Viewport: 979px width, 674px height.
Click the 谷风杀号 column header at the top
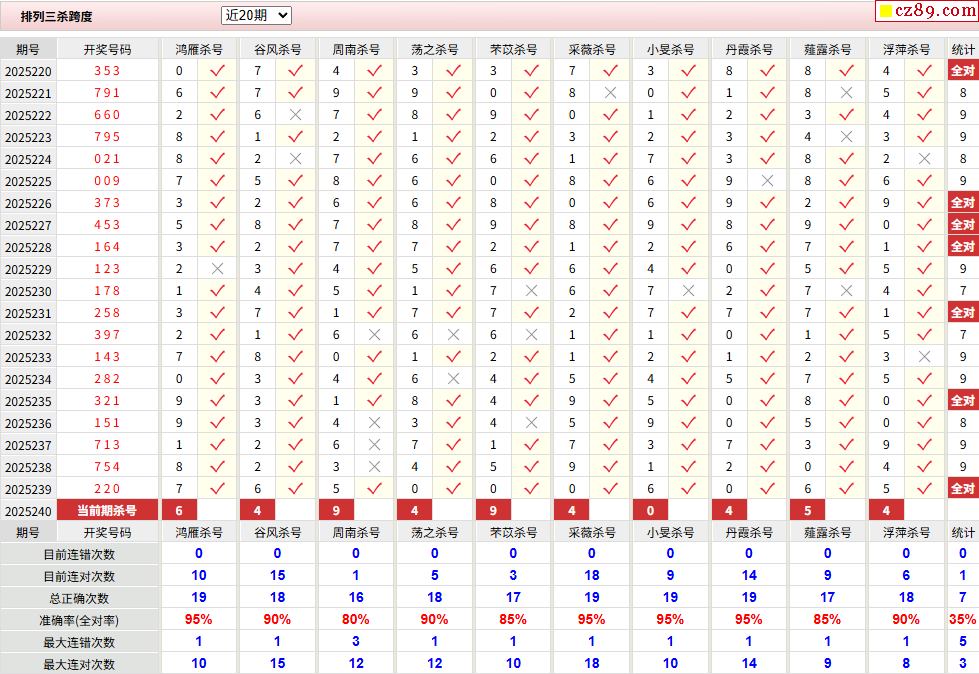tap(277, 49)
